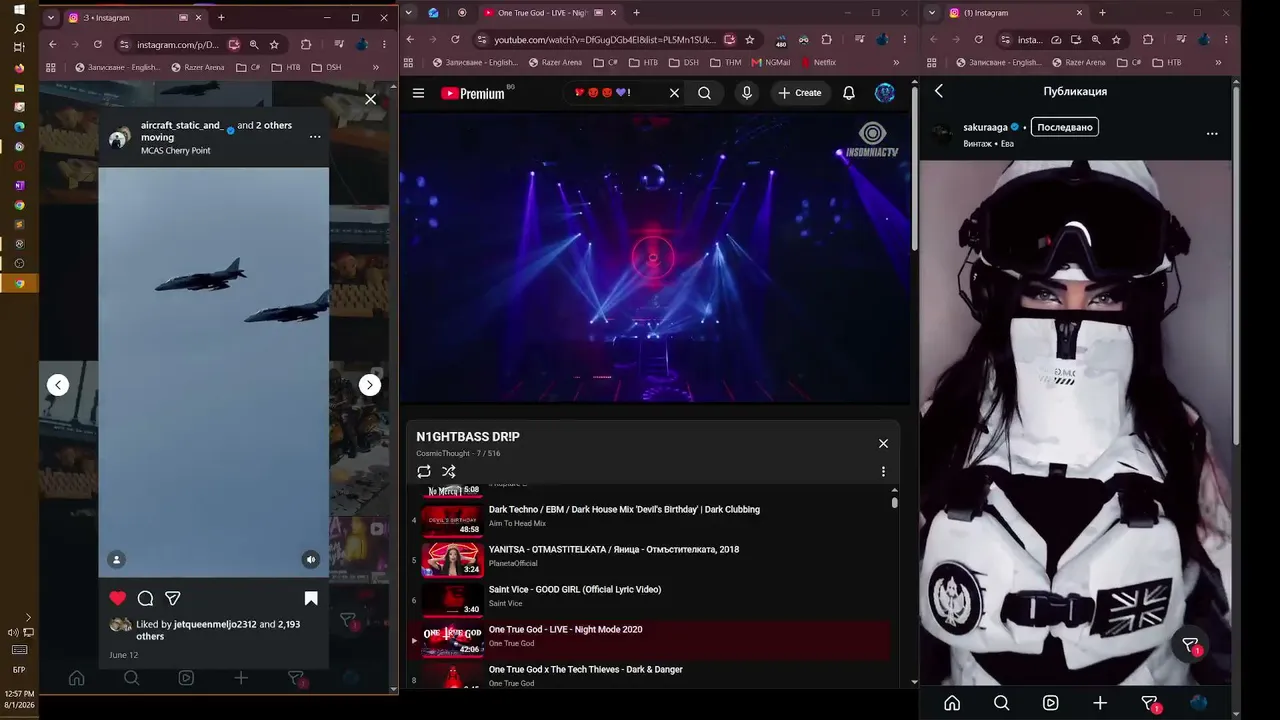Image resolution: width=1280 pixels, height=720 pixels.
Task: Close the Instagram post overlay
Action: (x=371, y=99)
